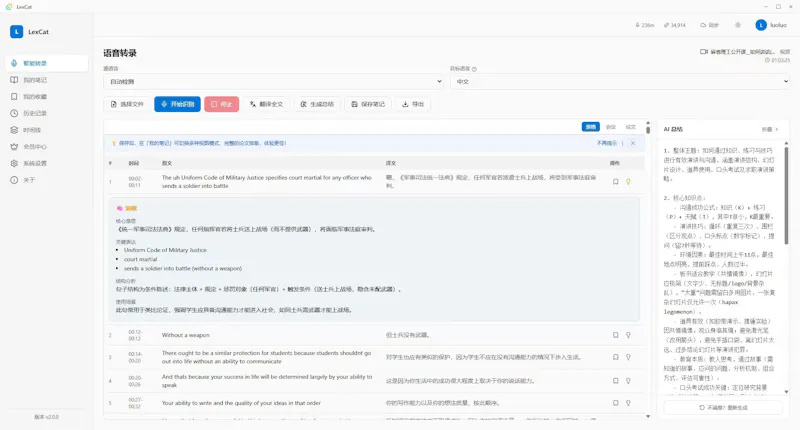The width and height of the screenshot is (800, 430).
Task: Switch to the 论文 view tab
Action: click(631, 127)
